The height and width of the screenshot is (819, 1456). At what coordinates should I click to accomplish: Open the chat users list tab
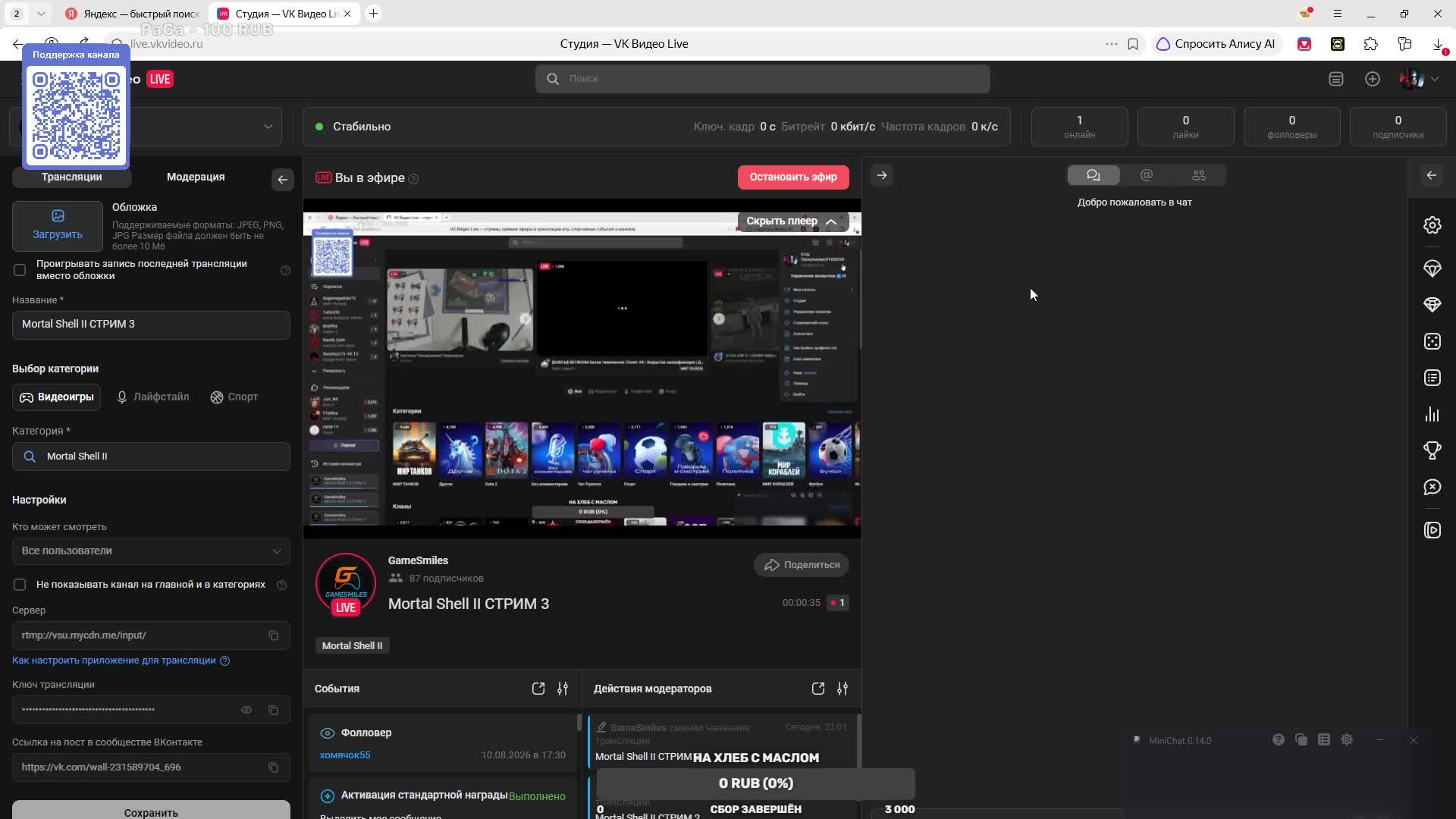(1199, 175)
